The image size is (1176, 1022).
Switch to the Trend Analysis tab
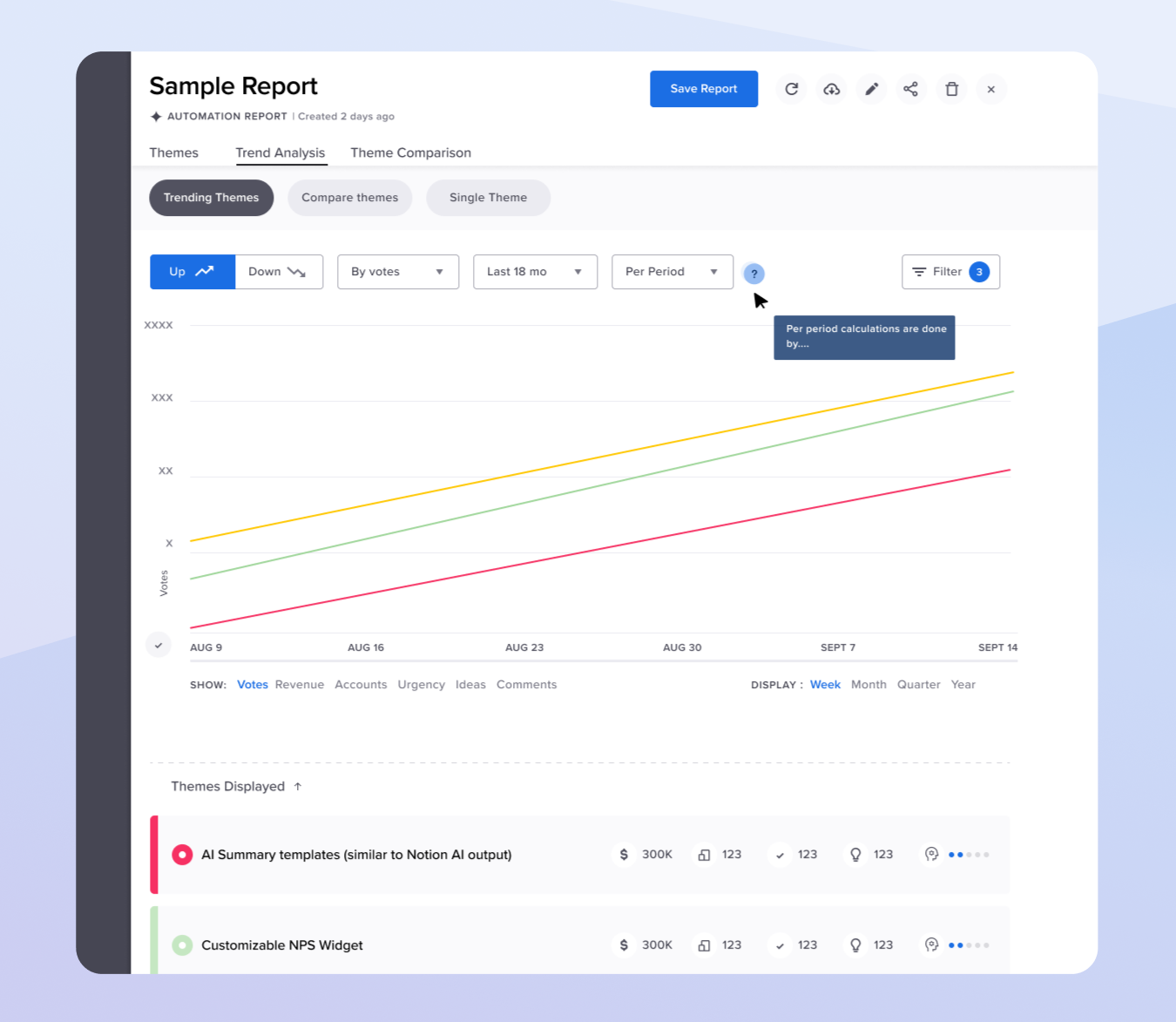click(x=280, y=152)
